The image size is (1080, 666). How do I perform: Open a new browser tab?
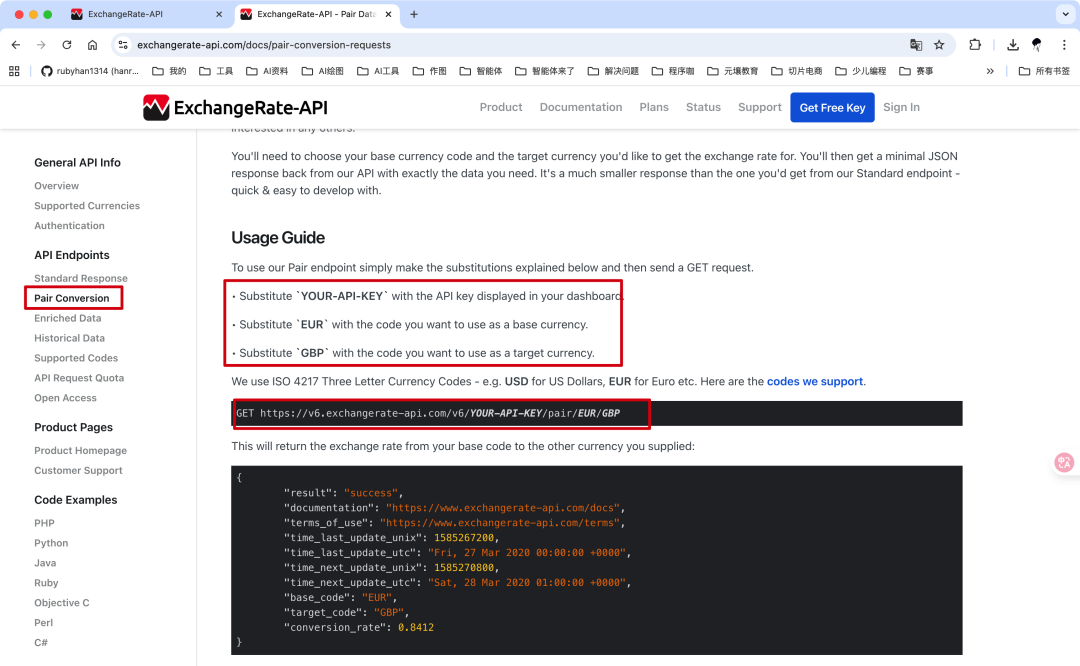(x=414, y=14)
